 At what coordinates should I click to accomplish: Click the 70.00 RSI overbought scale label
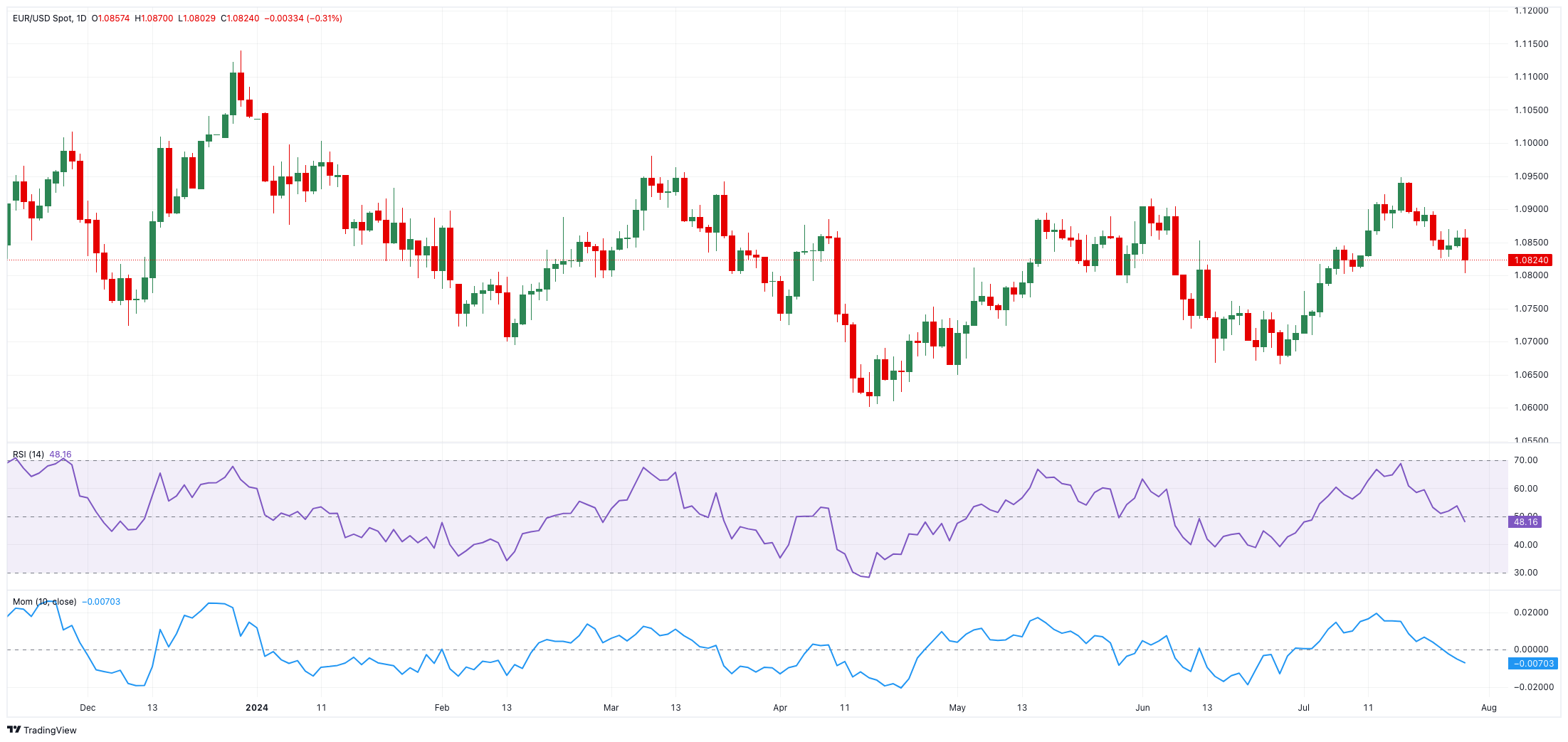pos(1525,460)
